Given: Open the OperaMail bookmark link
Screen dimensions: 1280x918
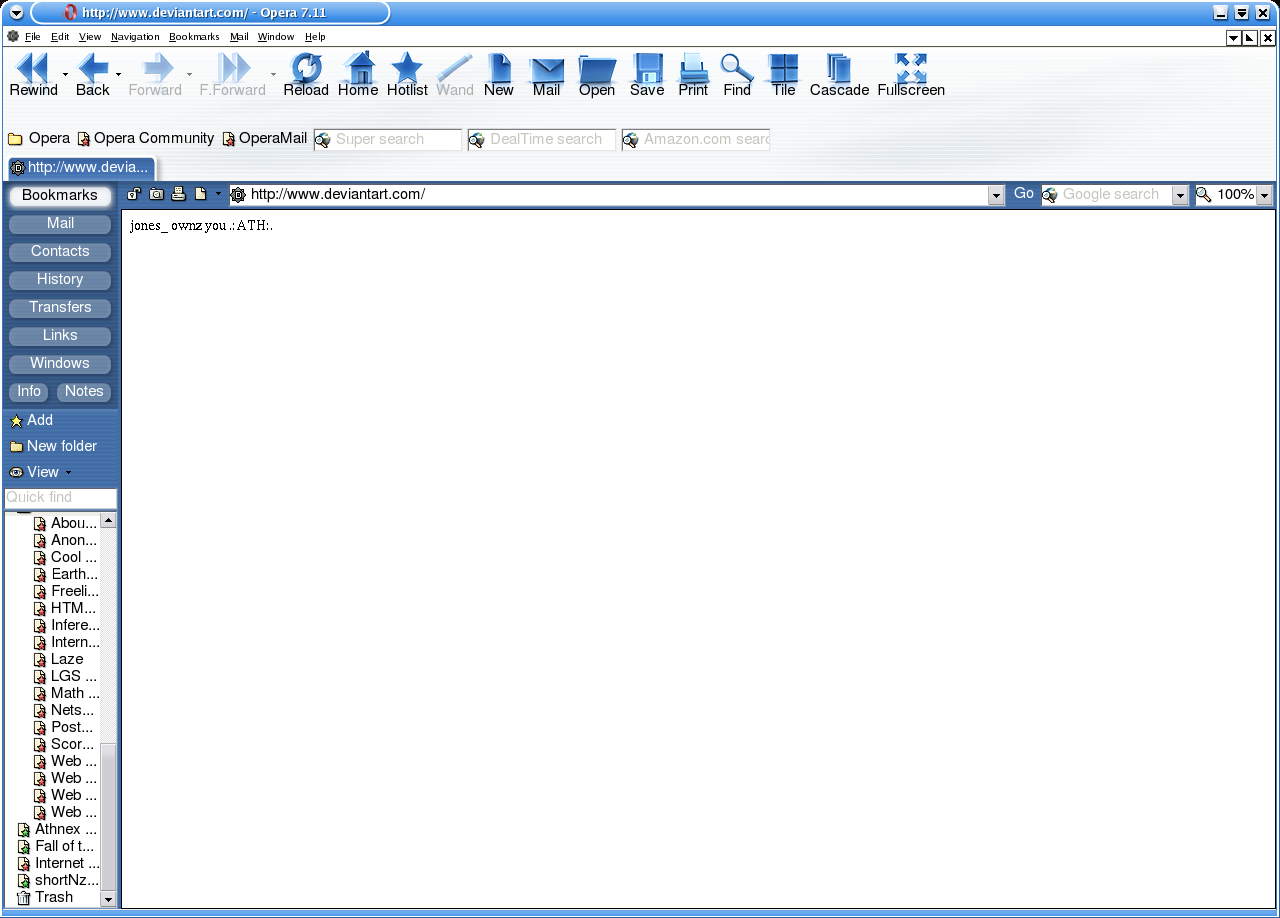Looking at the screenshot, I should (x=265, y=138).
